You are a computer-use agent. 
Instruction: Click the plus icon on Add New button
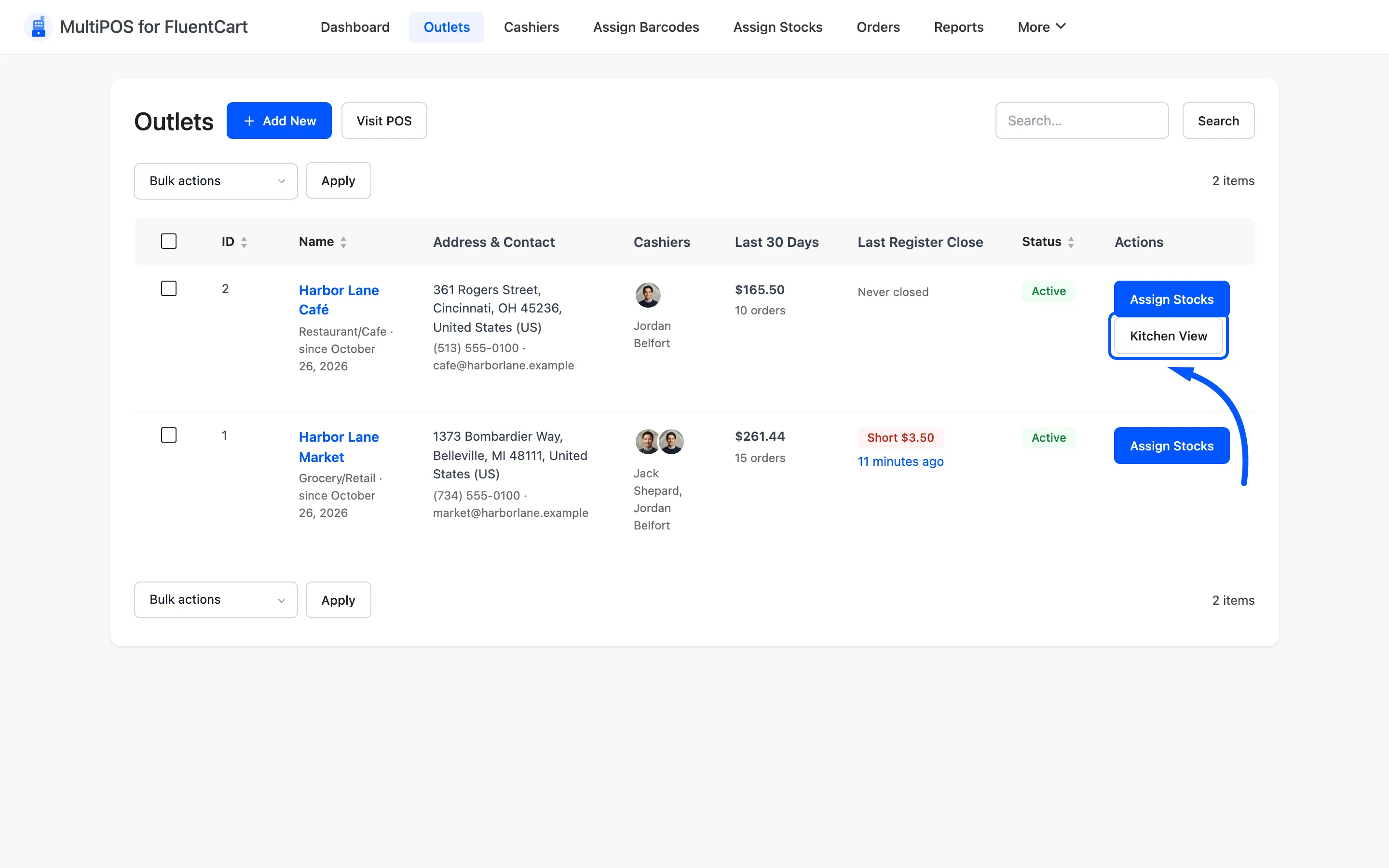(x=249, y=121)
